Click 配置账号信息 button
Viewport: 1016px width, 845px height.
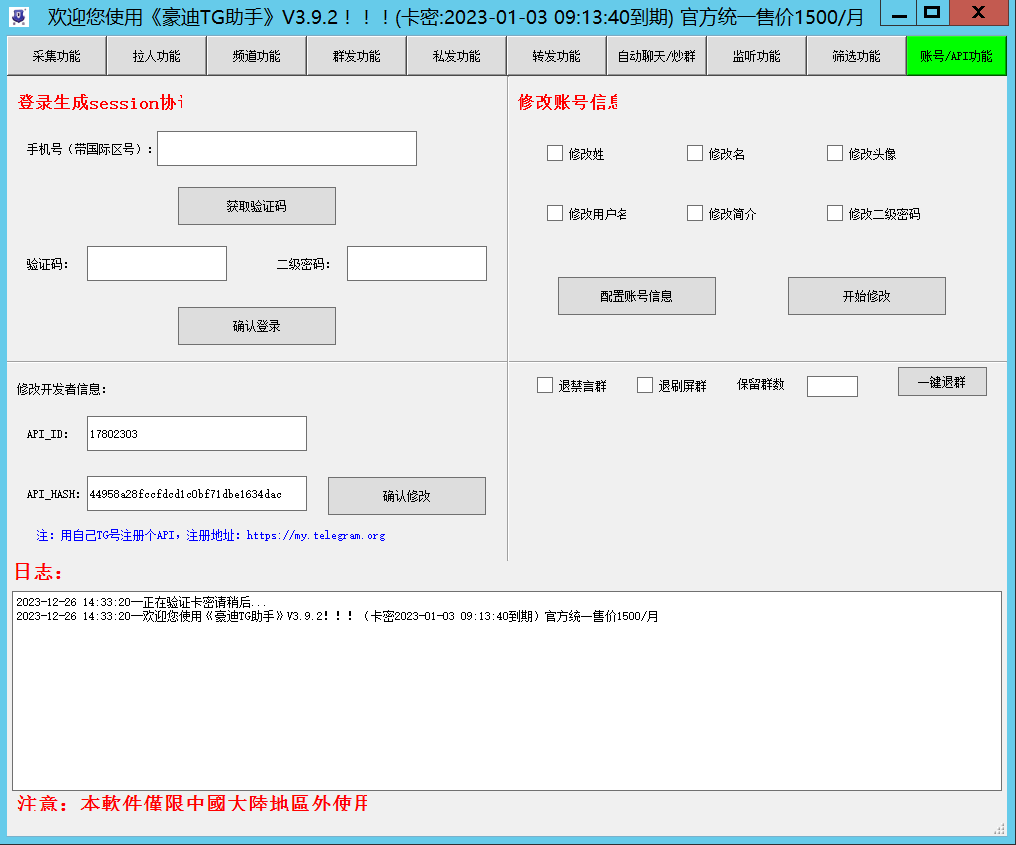click(x=636, y=296)
